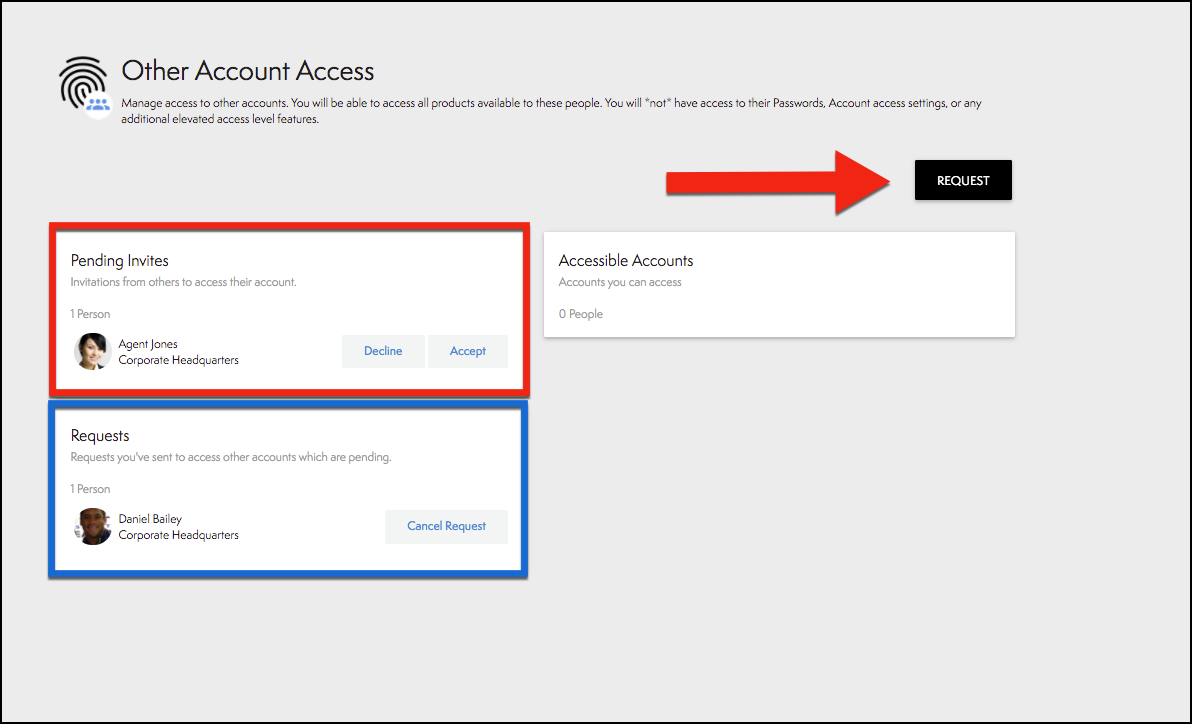Decline the invite from Agent Jones
This screenshot has height=724, width=1192.
383,351
